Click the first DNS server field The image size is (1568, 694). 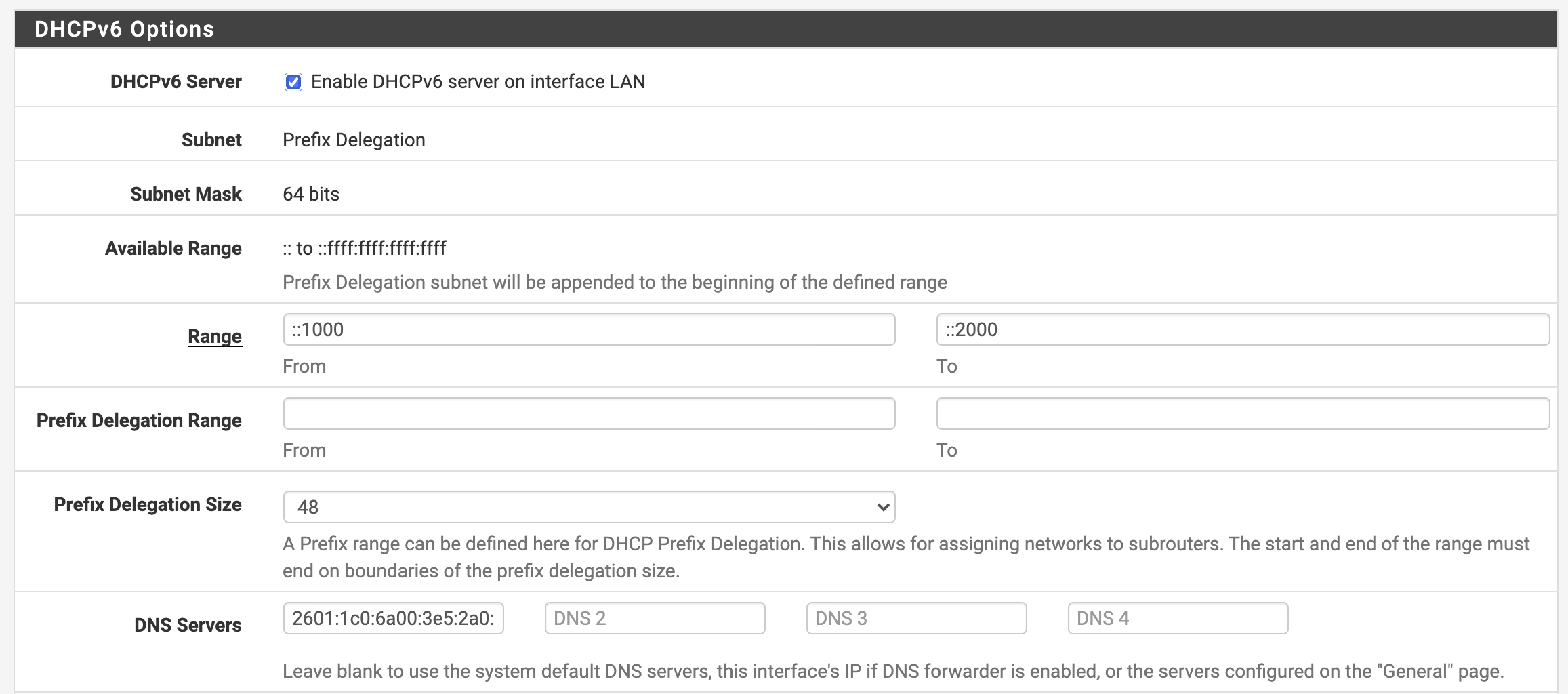pyautogui.click(x=393, y=618)
